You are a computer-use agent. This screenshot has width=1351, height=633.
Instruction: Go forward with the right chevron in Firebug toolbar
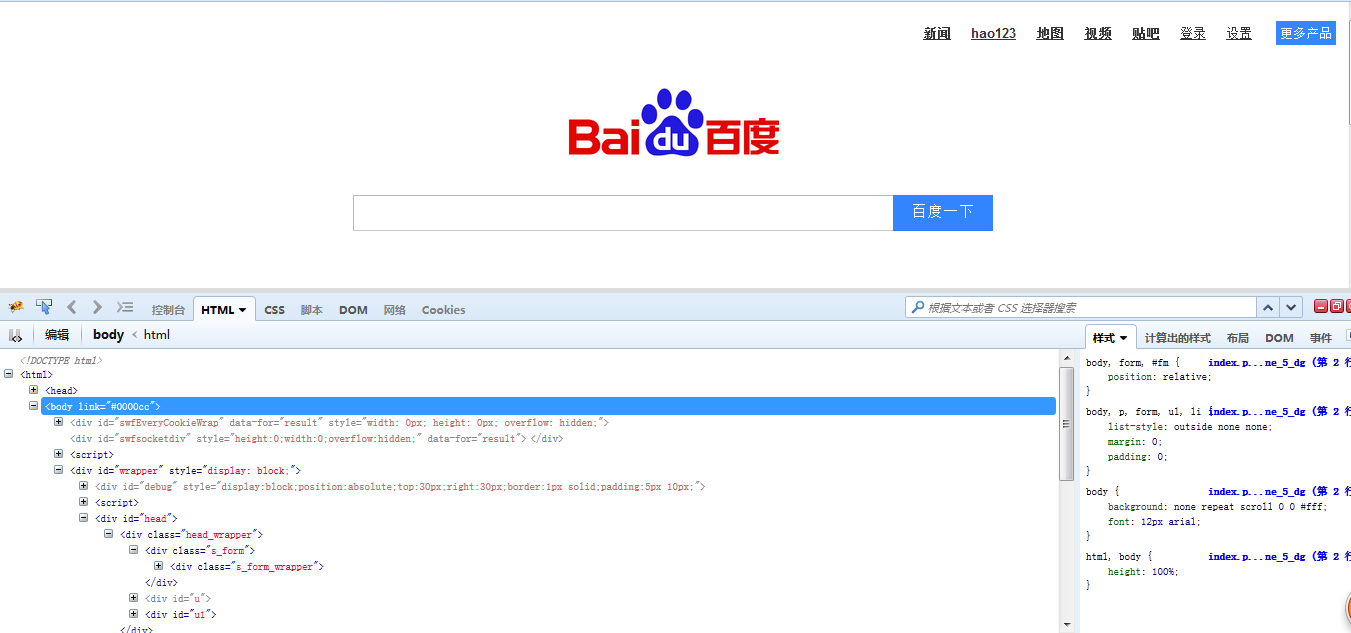tap(97, 307)
